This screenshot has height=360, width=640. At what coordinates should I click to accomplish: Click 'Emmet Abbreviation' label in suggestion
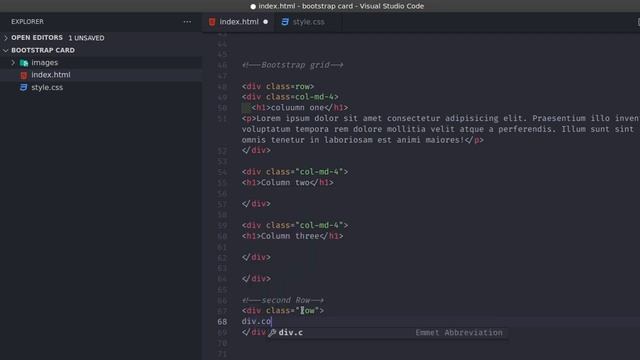coord(459,333)
